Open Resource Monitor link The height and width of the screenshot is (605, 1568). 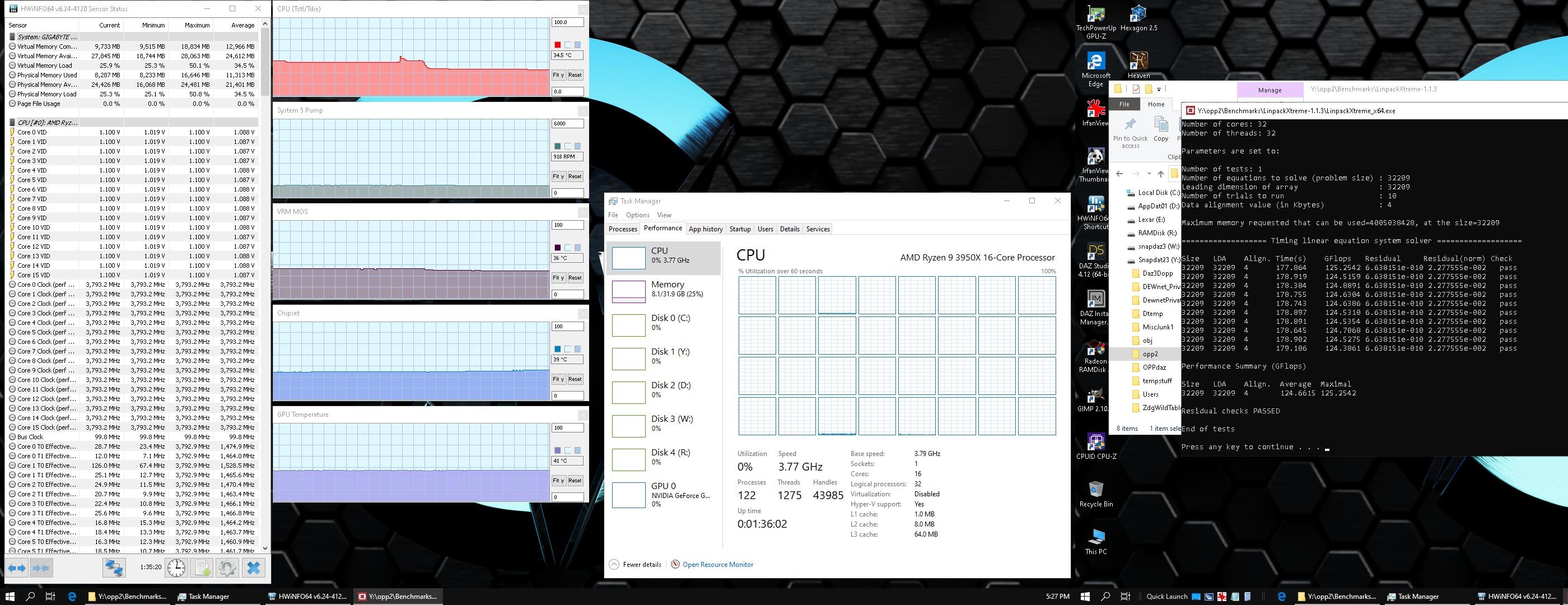[x=717, y=564]
